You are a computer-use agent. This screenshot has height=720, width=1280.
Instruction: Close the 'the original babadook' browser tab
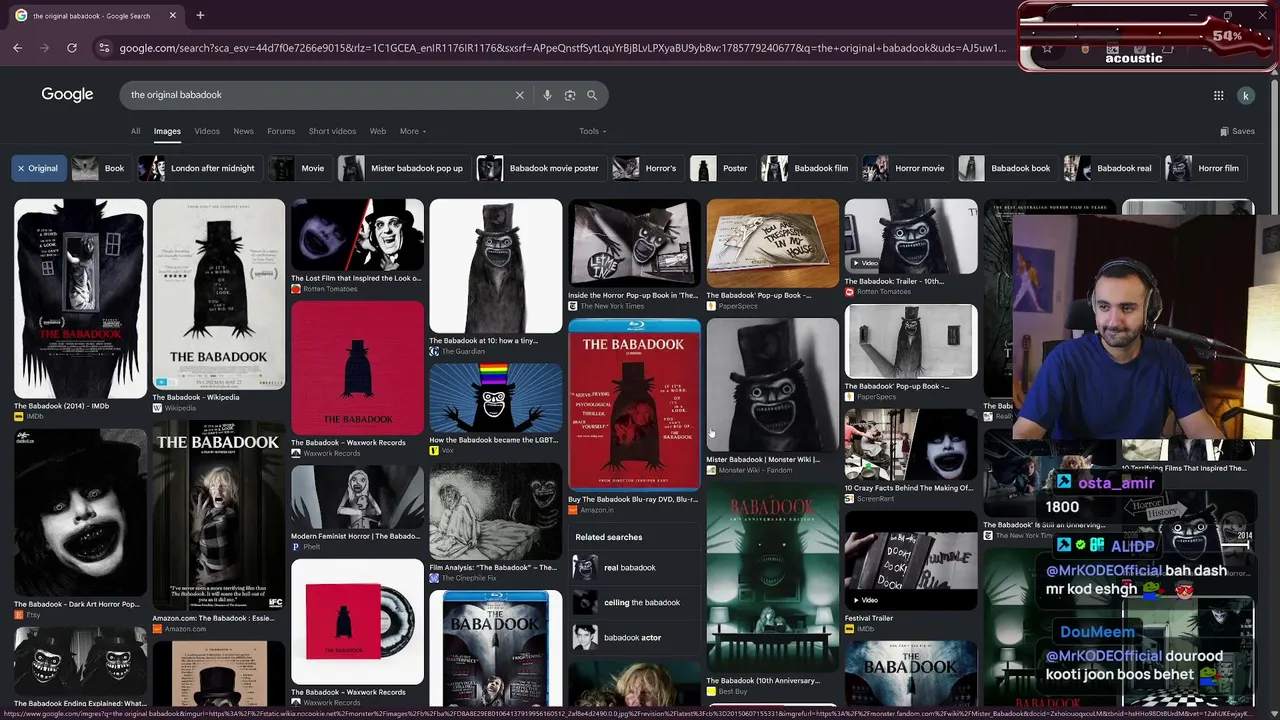(x=173, y=15)
